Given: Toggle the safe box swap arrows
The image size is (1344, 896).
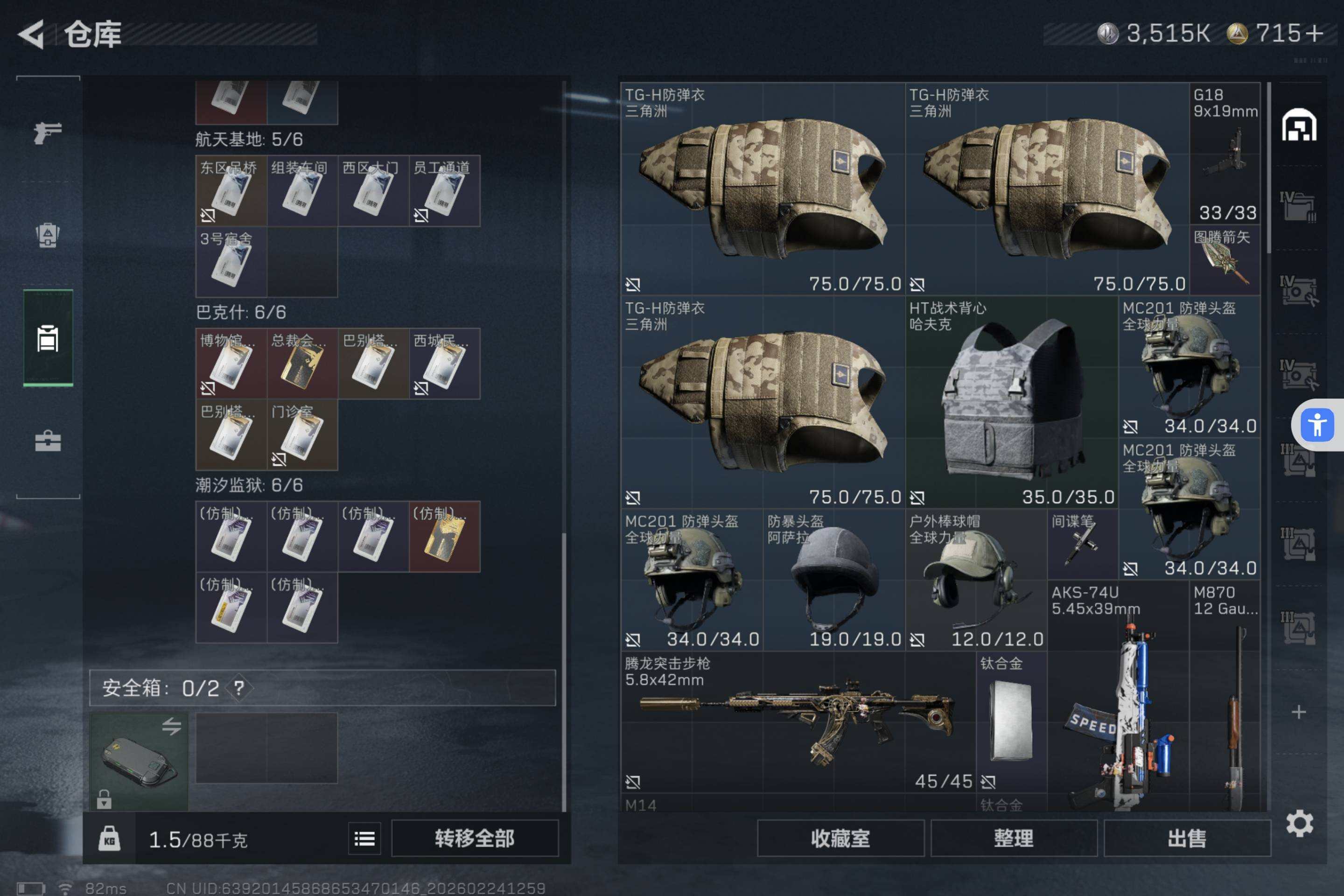Looking at the screenshot, I should click(x=171, y=726).
